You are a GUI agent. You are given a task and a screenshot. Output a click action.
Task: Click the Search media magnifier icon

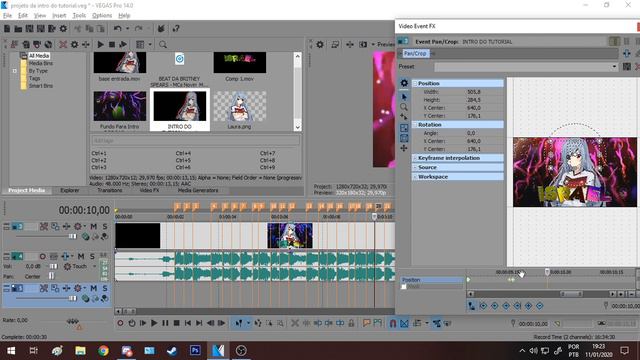click(163, 44)
